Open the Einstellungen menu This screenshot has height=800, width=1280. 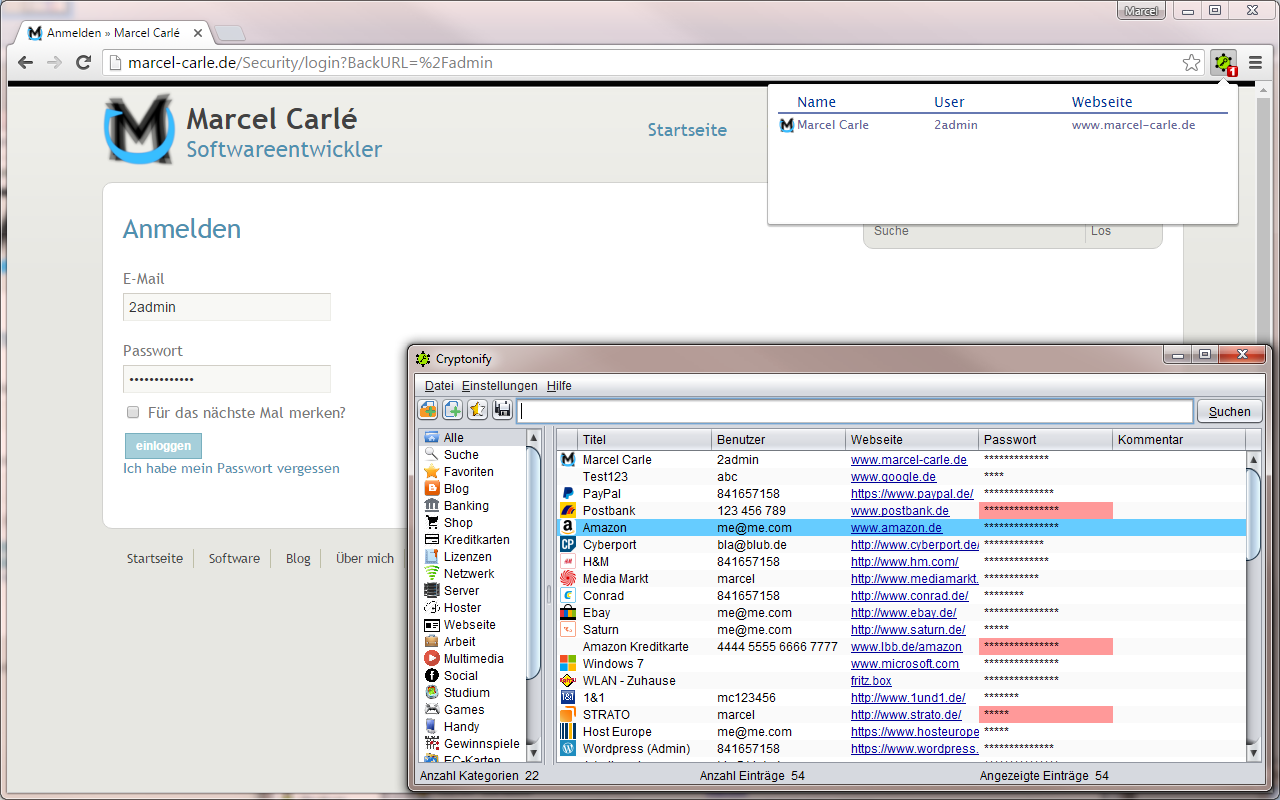[x=500, y=386]
